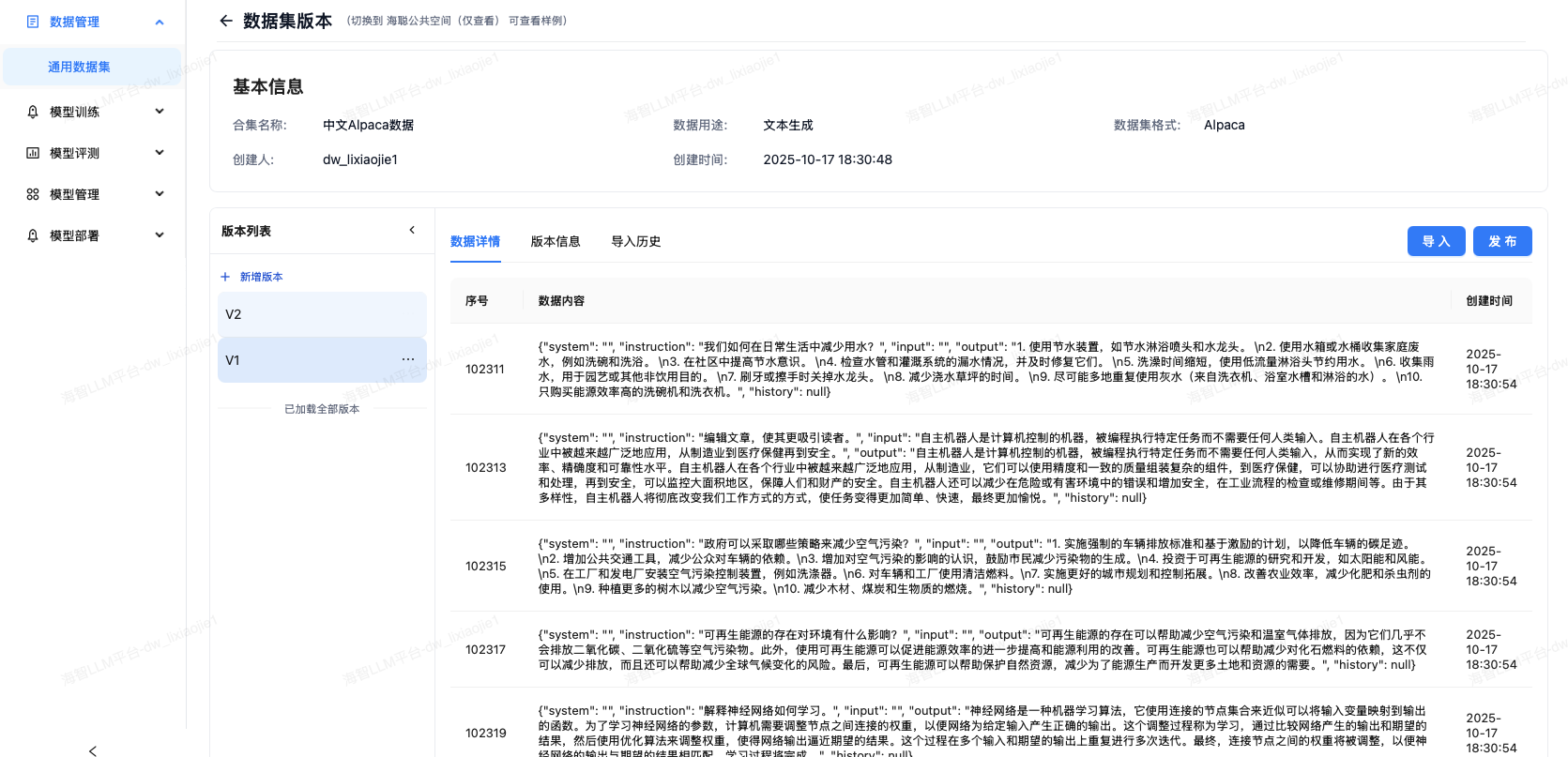1568x757 pixels.
Task: Click the 数据管理 sidebar icon
Action: (33, 22)
